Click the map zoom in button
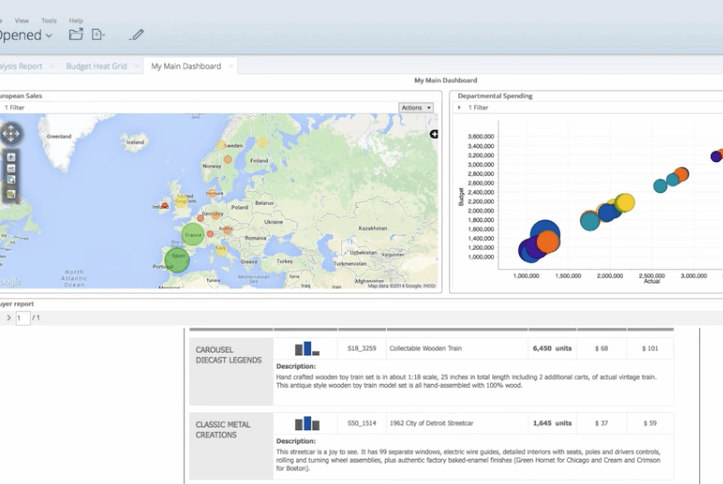Viewport: 723px width, 484px height. pos(11,157)
